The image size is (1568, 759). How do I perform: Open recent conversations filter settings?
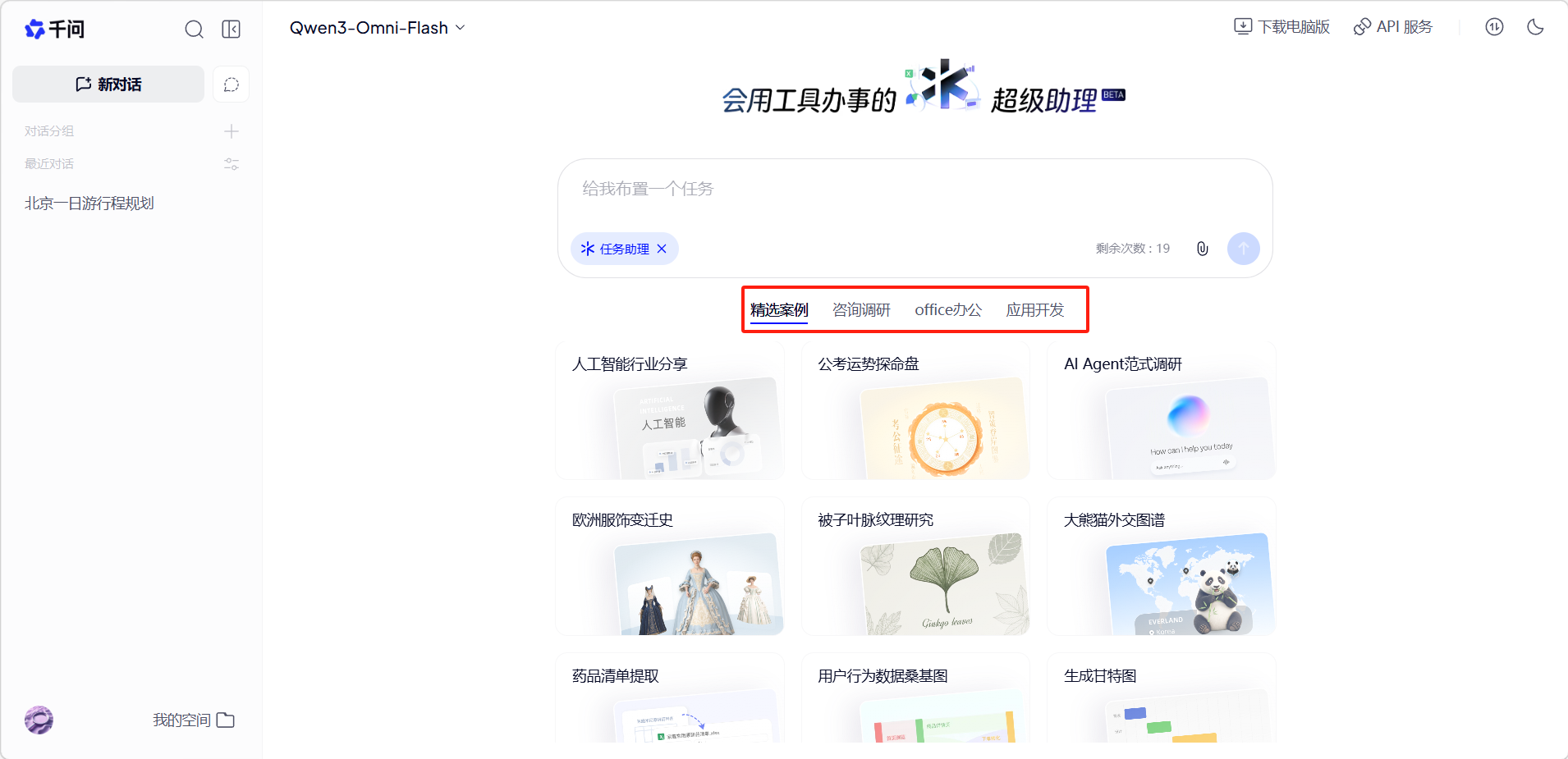pos(232,164)
